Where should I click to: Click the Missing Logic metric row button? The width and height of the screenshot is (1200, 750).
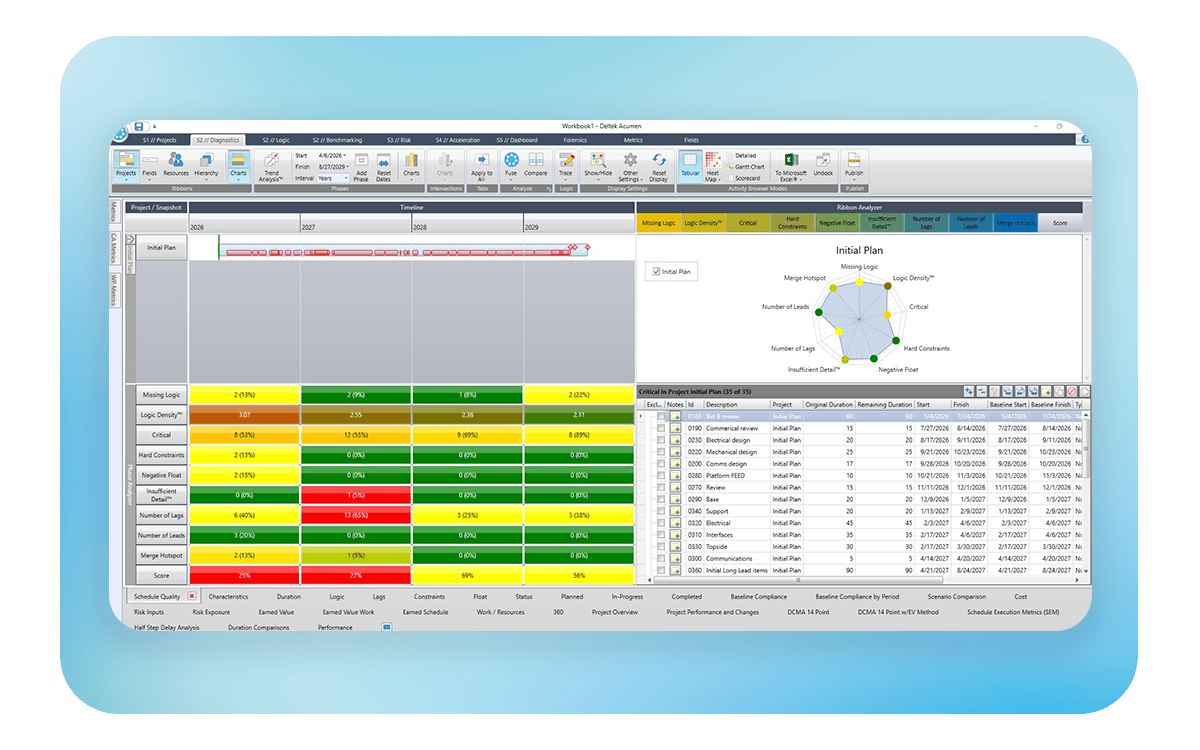click(x=161, y=395)
